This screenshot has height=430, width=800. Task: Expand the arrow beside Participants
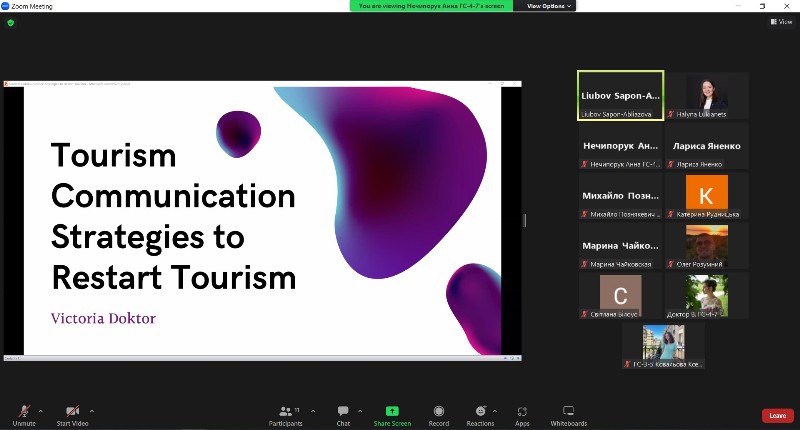click(x=313, y=410)
